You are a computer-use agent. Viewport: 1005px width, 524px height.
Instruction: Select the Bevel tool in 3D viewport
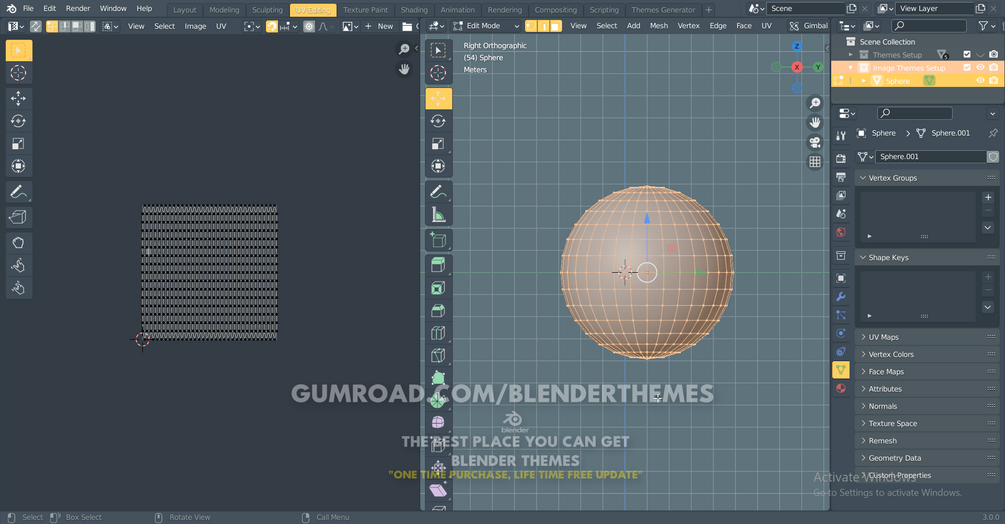[438, 310]
